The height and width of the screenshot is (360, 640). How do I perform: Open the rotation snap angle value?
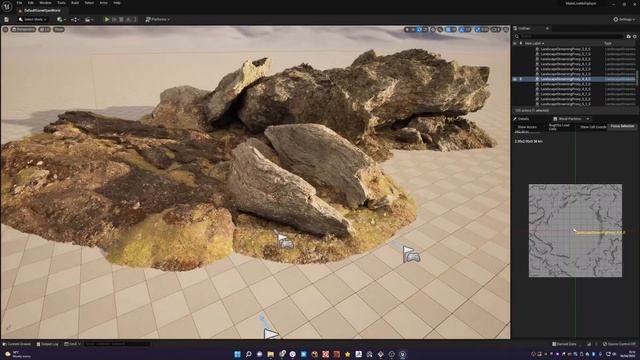(x=468, y=29)
